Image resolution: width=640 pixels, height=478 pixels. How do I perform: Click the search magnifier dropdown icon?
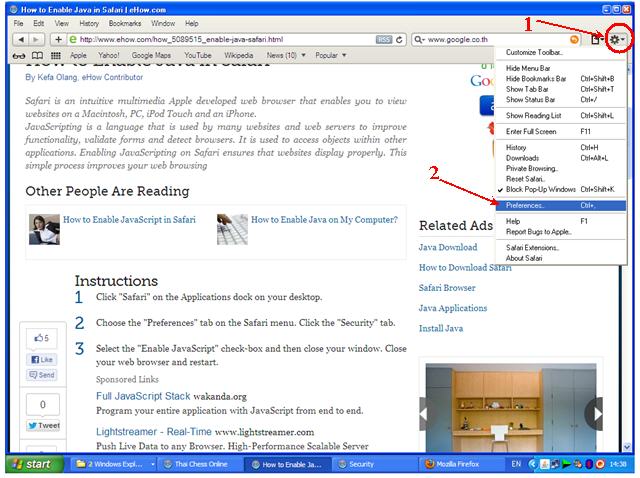point(419,40)
